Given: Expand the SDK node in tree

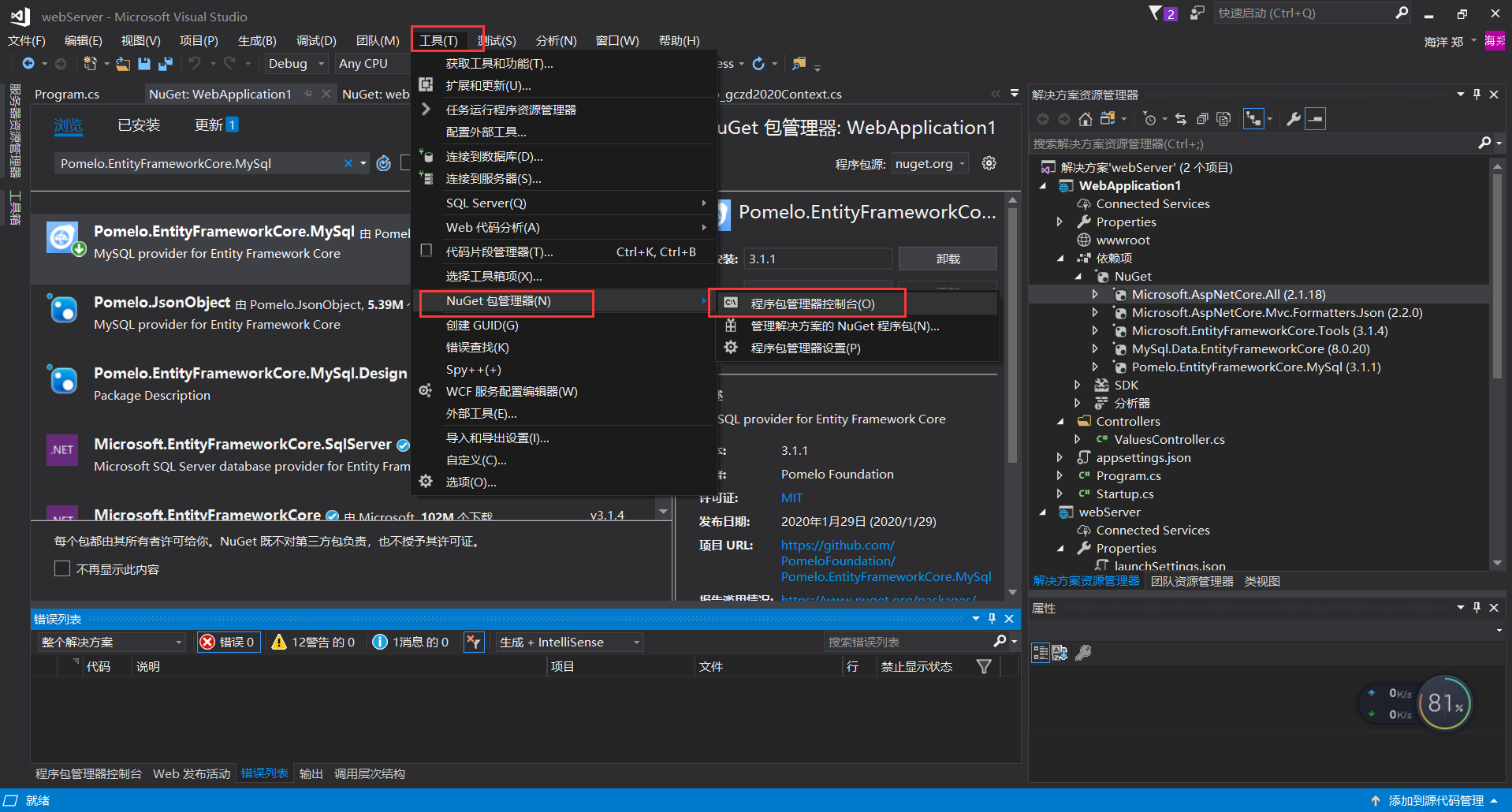Looking at the screenshot, I should [x=1078, y=385].
